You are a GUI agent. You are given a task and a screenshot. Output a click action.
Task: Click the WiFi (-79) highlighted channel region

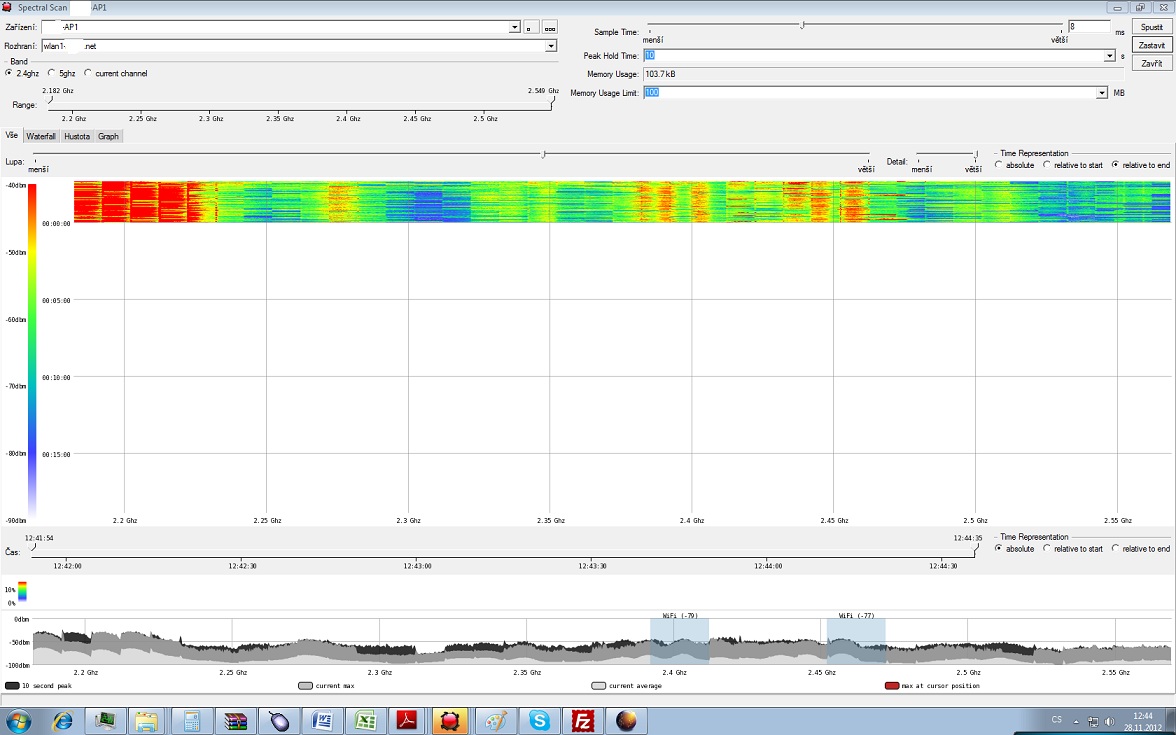pos(680,641)
